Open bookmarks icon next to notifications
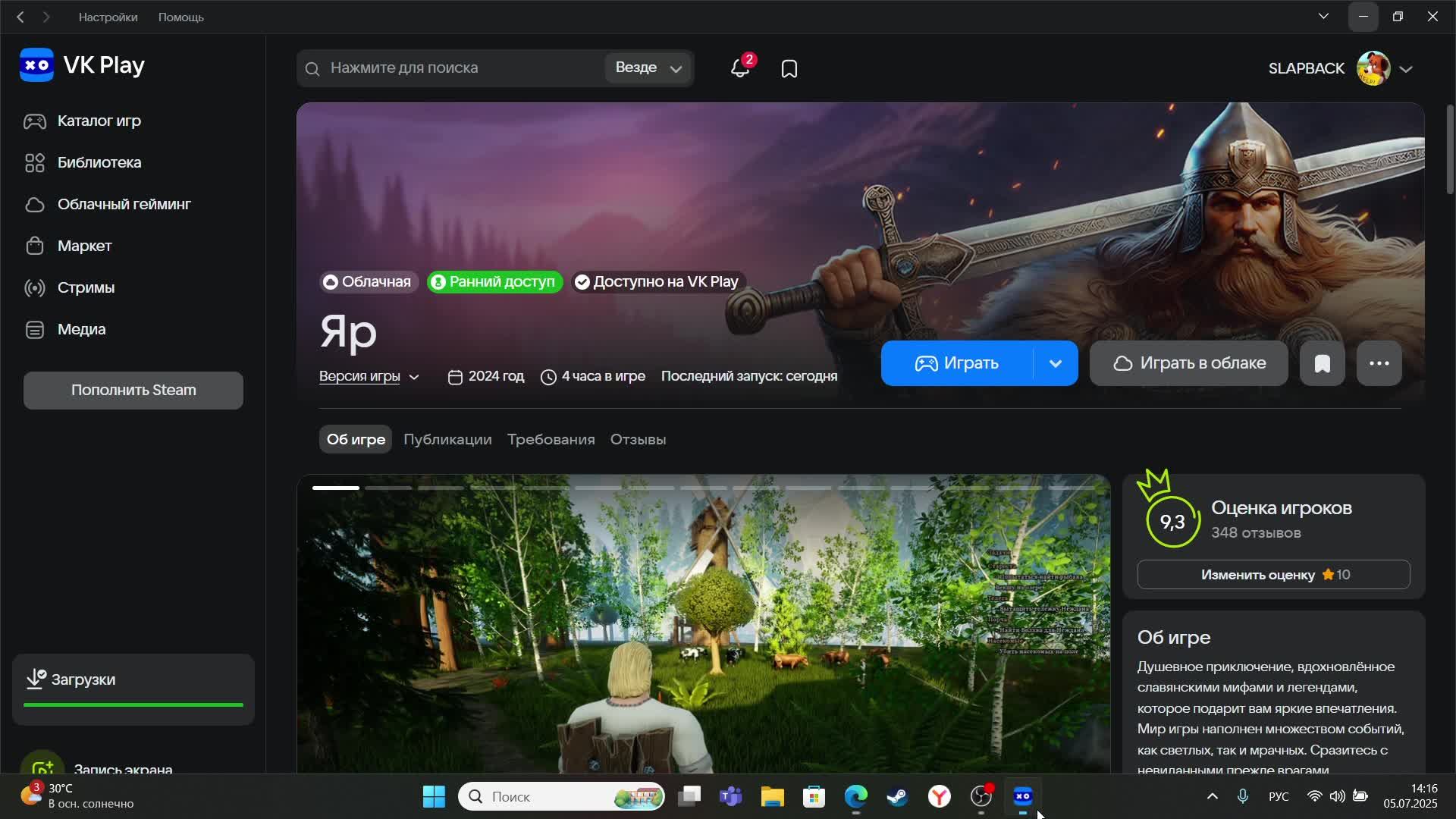 pos(789,69)
